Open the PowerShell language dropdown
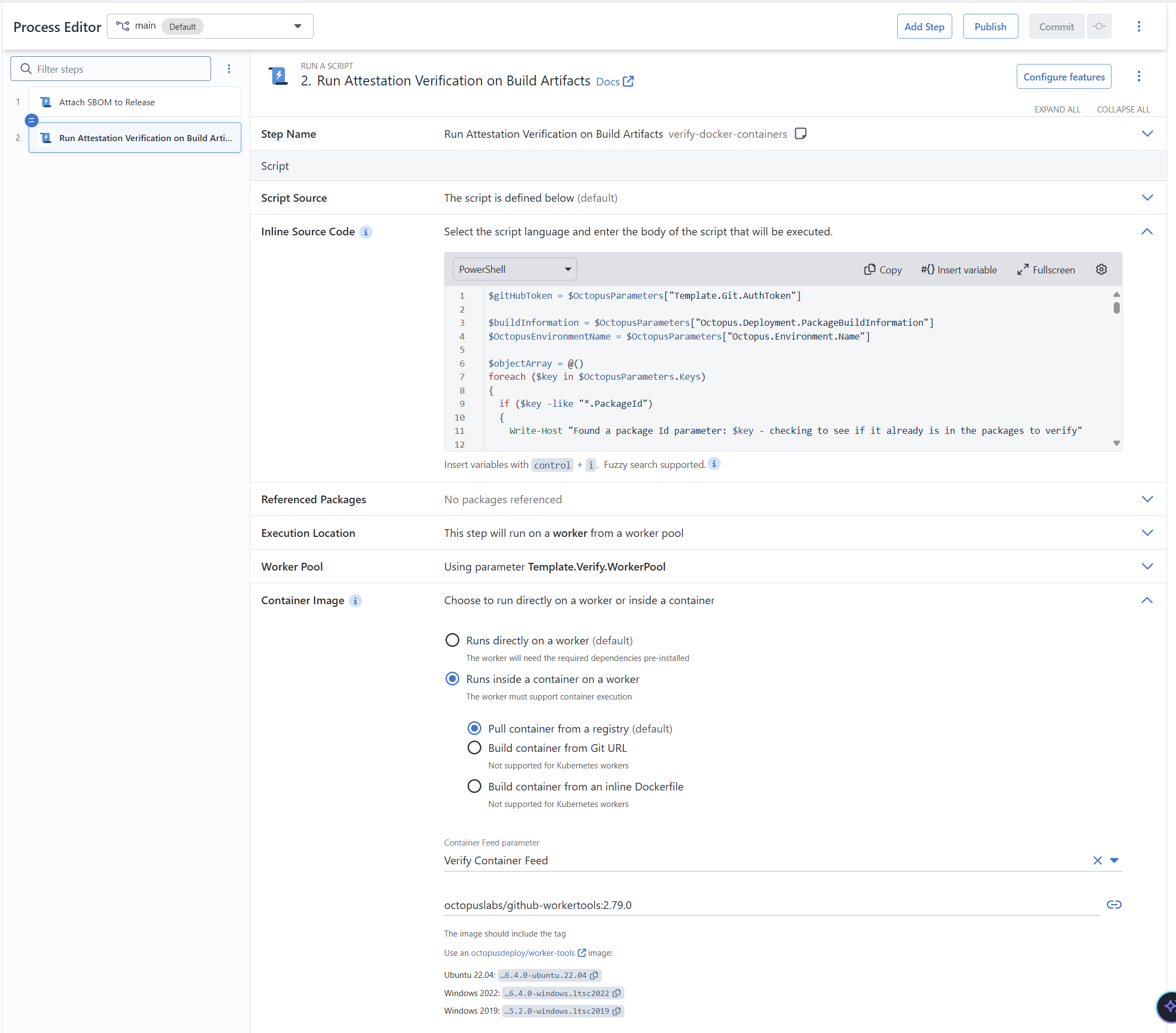Screen dimensions: 1176x1033 click(514, 269)
